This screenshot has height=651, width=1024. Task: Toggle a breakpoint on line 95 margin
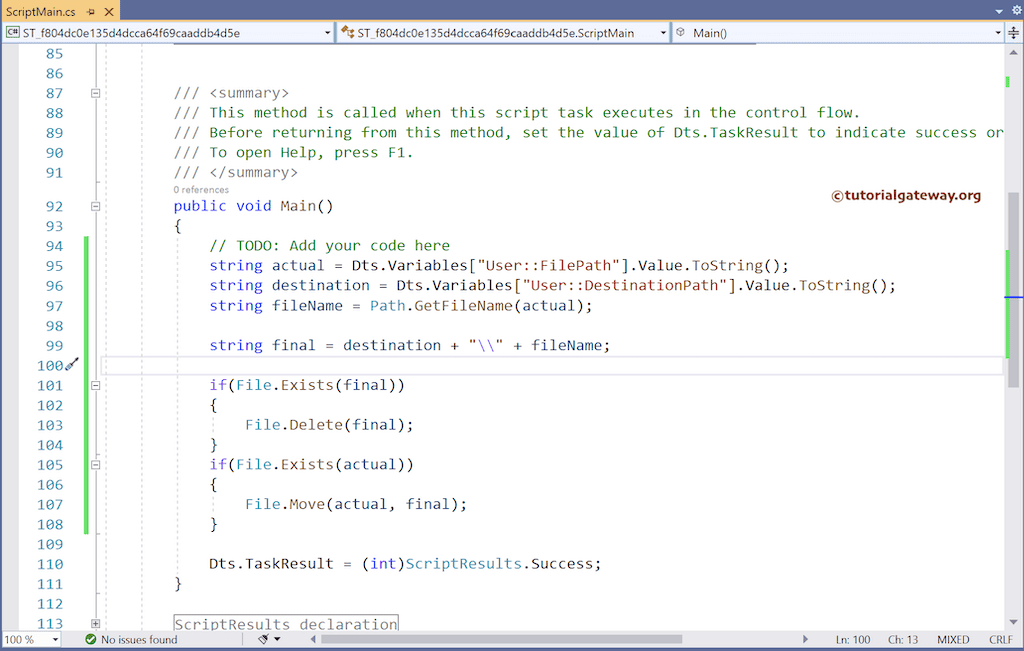12,265
